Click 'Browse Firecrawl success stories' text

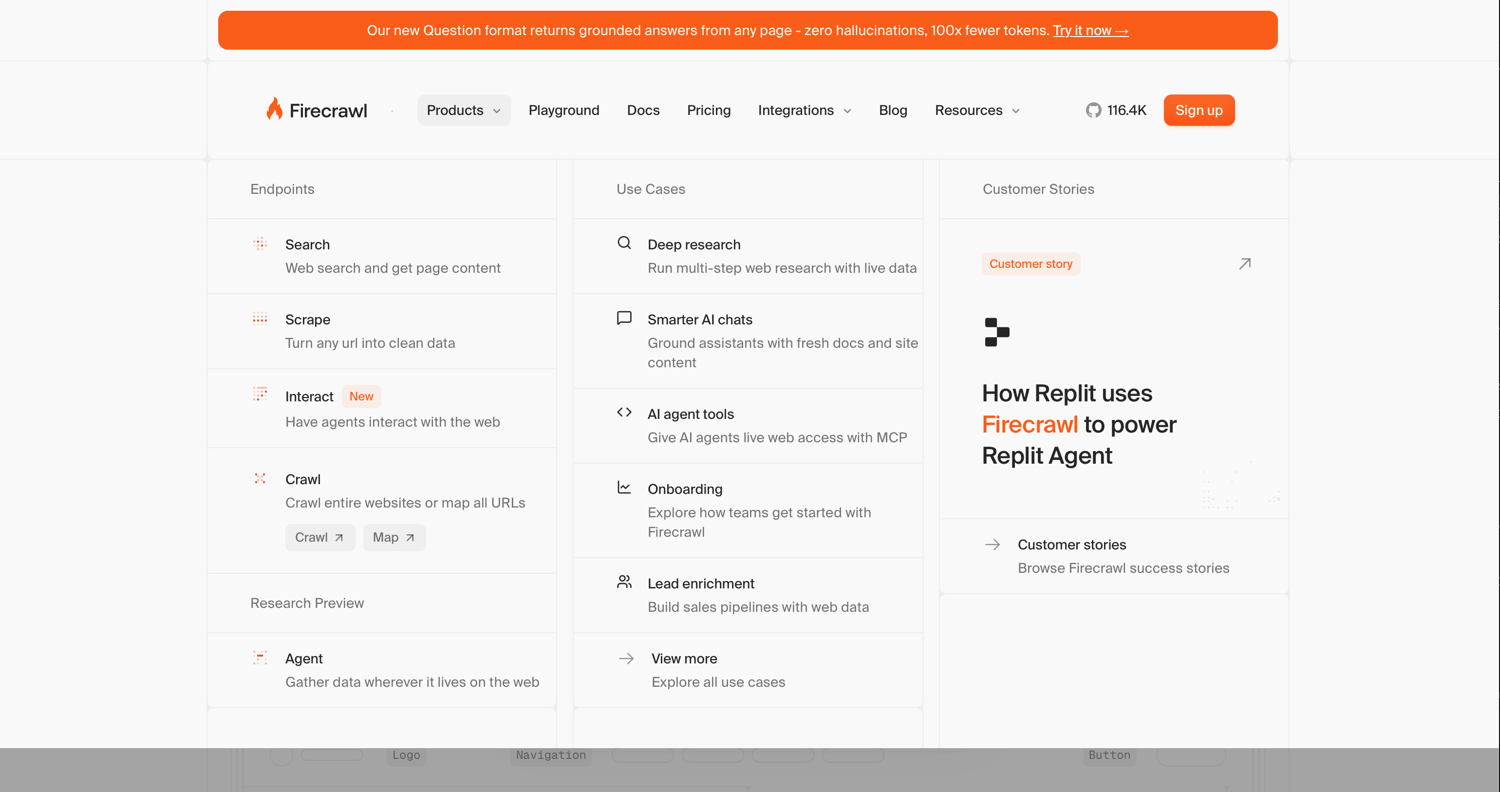[1124, 568]
